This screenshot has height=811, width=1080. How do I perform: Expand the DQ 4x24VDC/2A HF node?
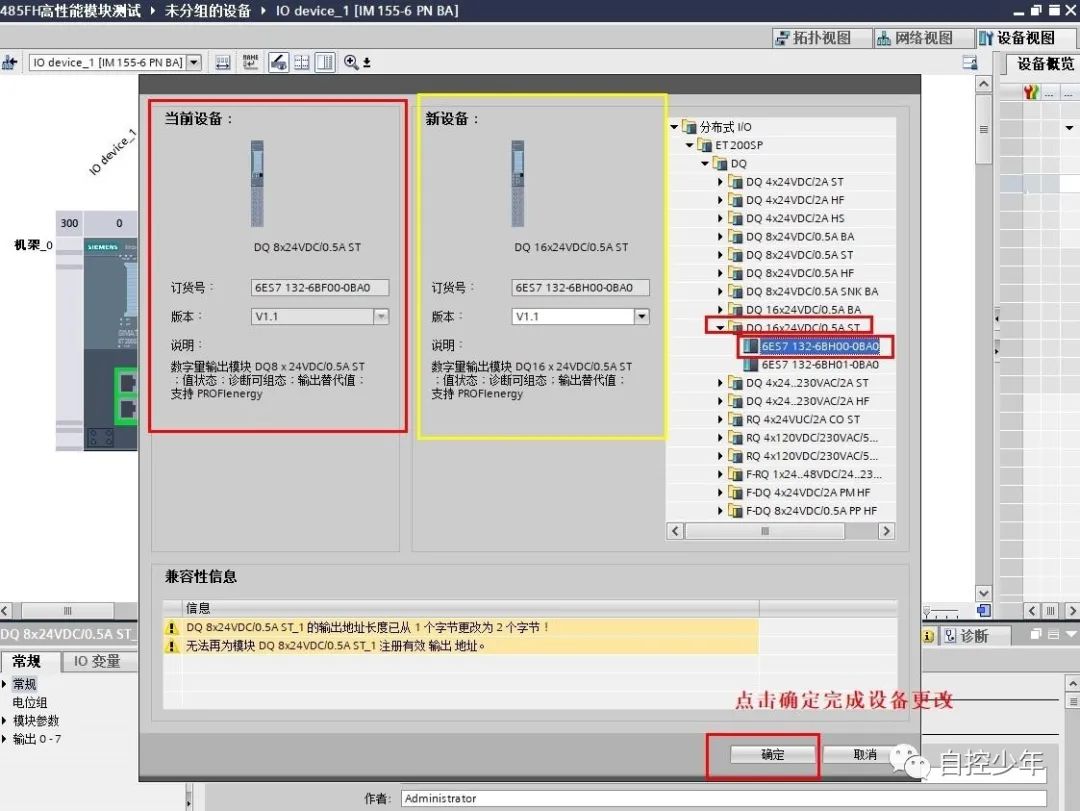click(720, 200)
